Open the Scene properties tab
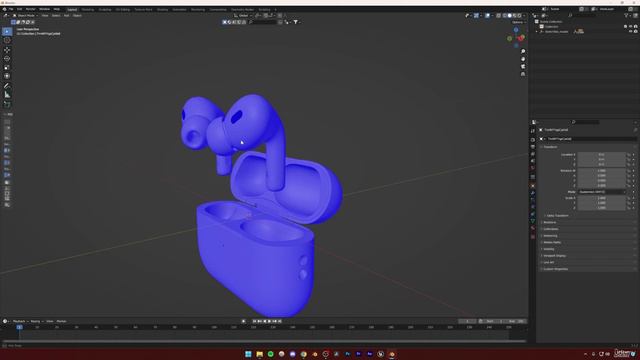This screenshot has width=640, height=360. (x=533, y=161)
